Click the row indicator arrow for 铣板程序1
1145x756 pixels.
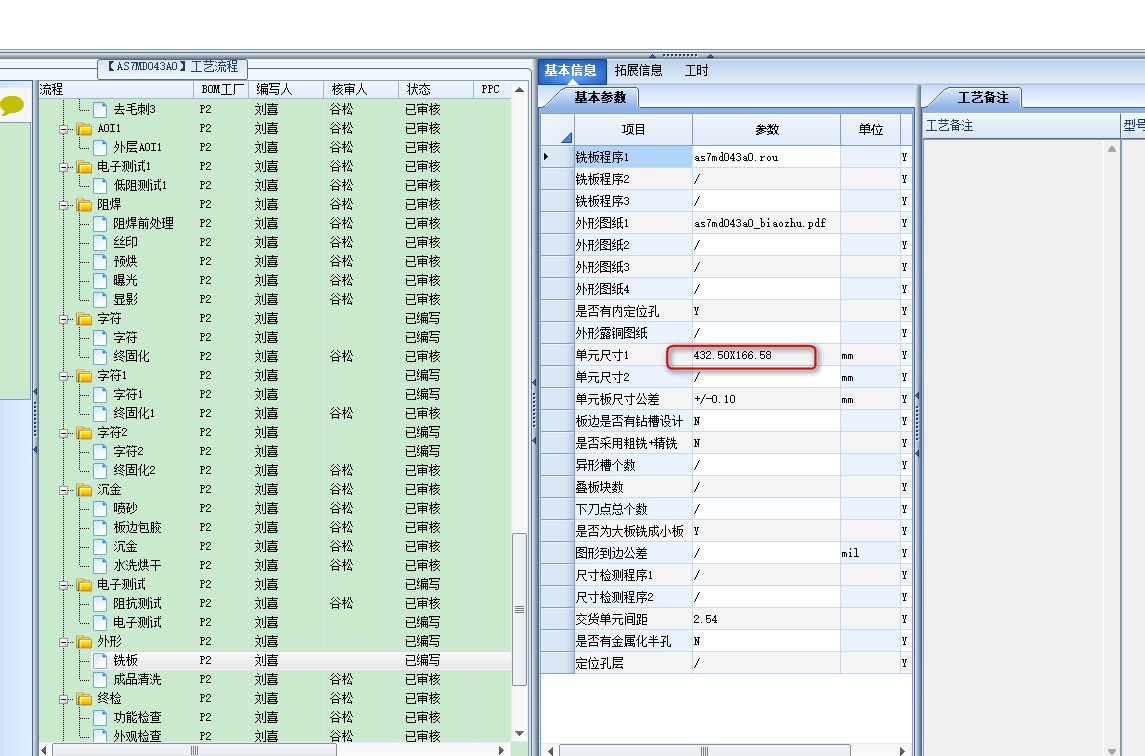point(546,156)
